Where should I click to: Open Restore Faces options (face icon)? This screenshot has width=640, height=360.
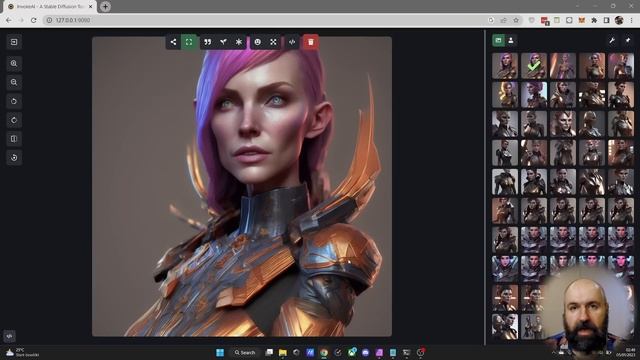pyautogui.click(x=258, y=42)
